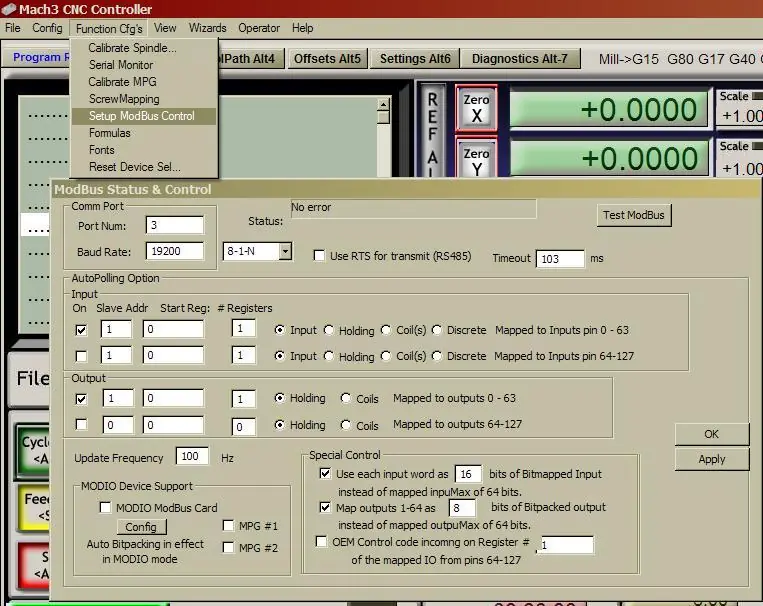The height and width of the screenshot is (606, 763).
Task: Toggle output 0-63 row On checkbox
Action: click(81, 399)
